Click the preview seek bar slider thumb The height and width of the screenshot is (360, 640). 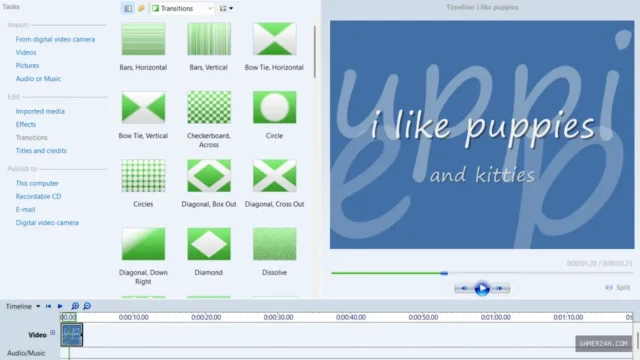(x=444, y=273)
